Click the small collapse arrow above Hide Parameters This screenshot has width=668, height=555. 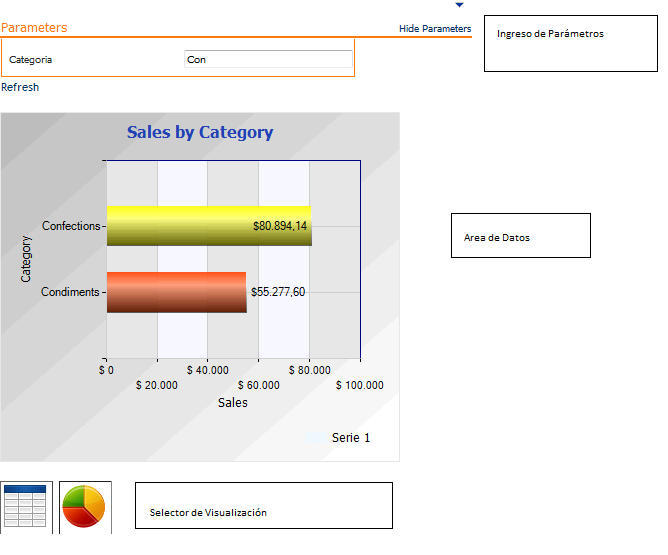tap(459, 5)
